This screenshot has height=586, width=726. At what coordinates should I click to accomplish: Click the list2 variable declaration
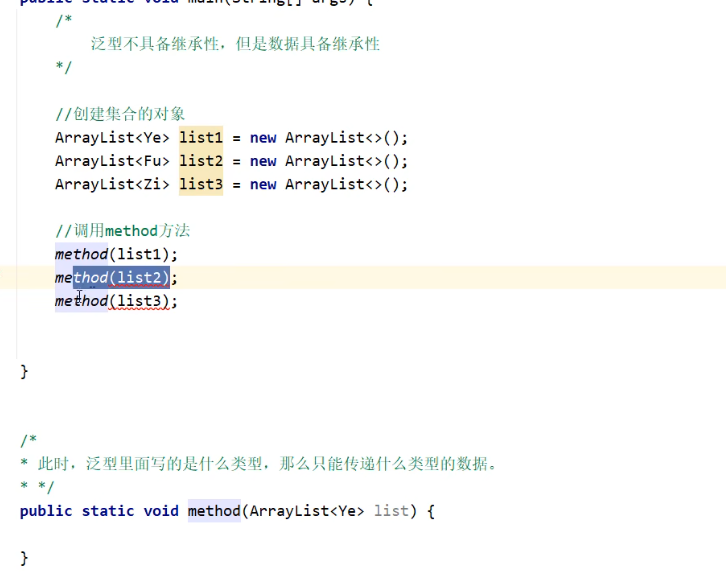(x=201, y=161)
